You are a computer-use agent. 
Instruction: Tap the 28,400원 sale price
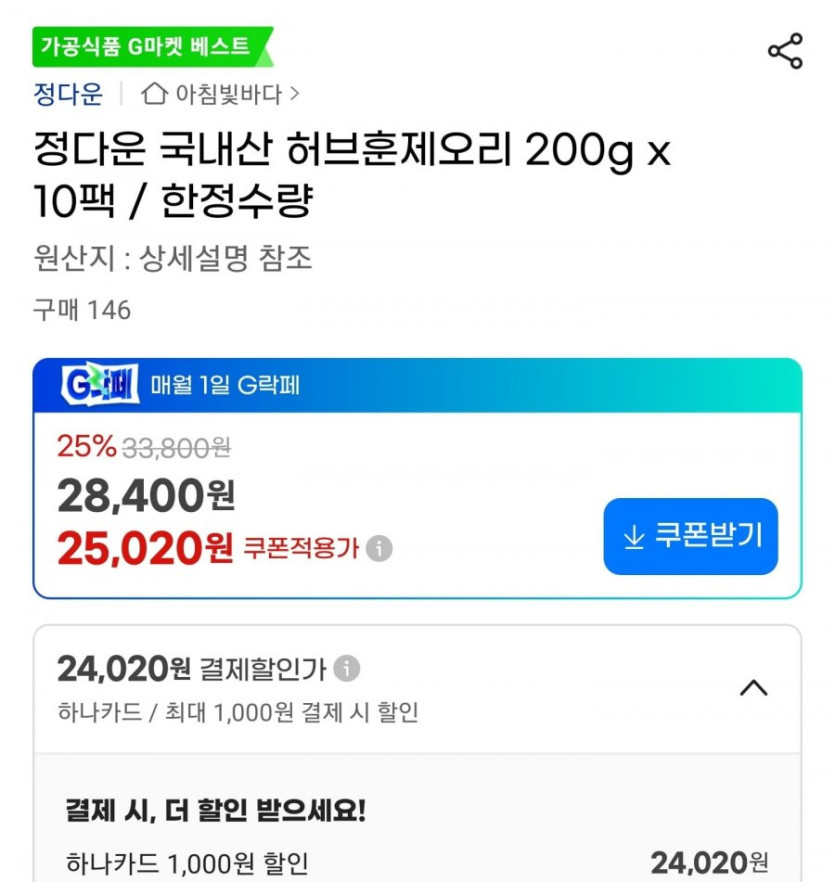tap(146, 494)
